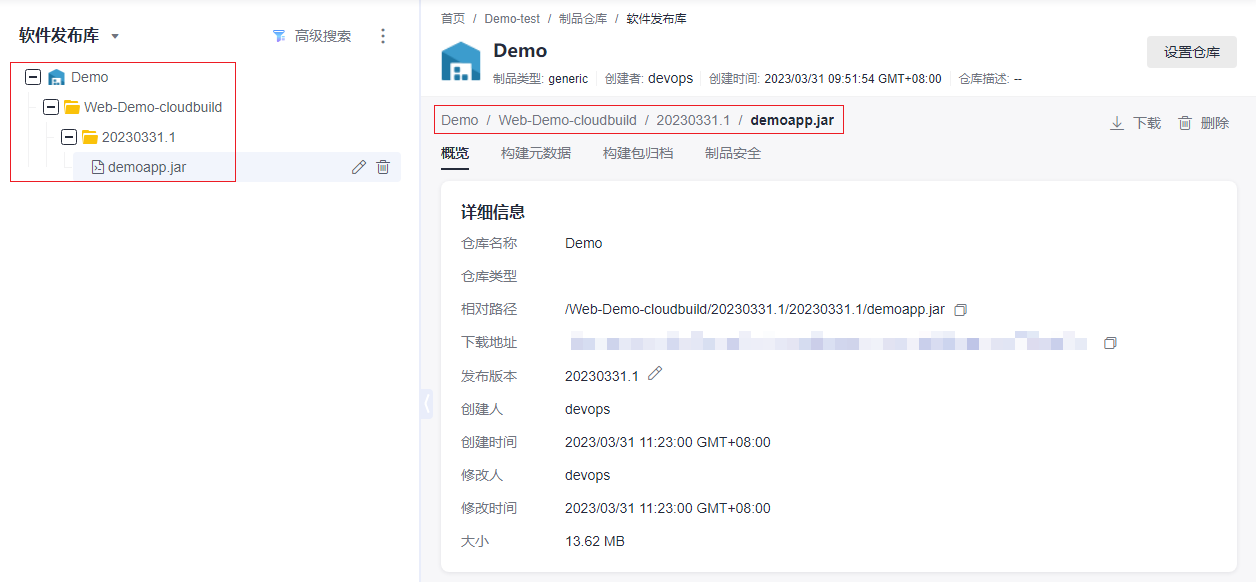This screenshot has width=1256, height=582.
Task: Go to 首页 in breadcrumb
Action: [x=453, y=18]
